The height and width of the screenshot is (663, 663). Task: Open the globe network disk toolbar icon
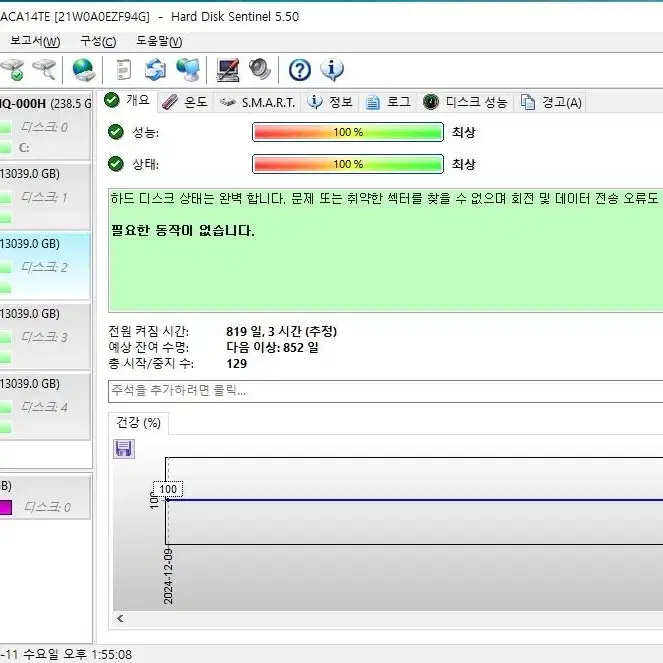[x=84, y=70]
